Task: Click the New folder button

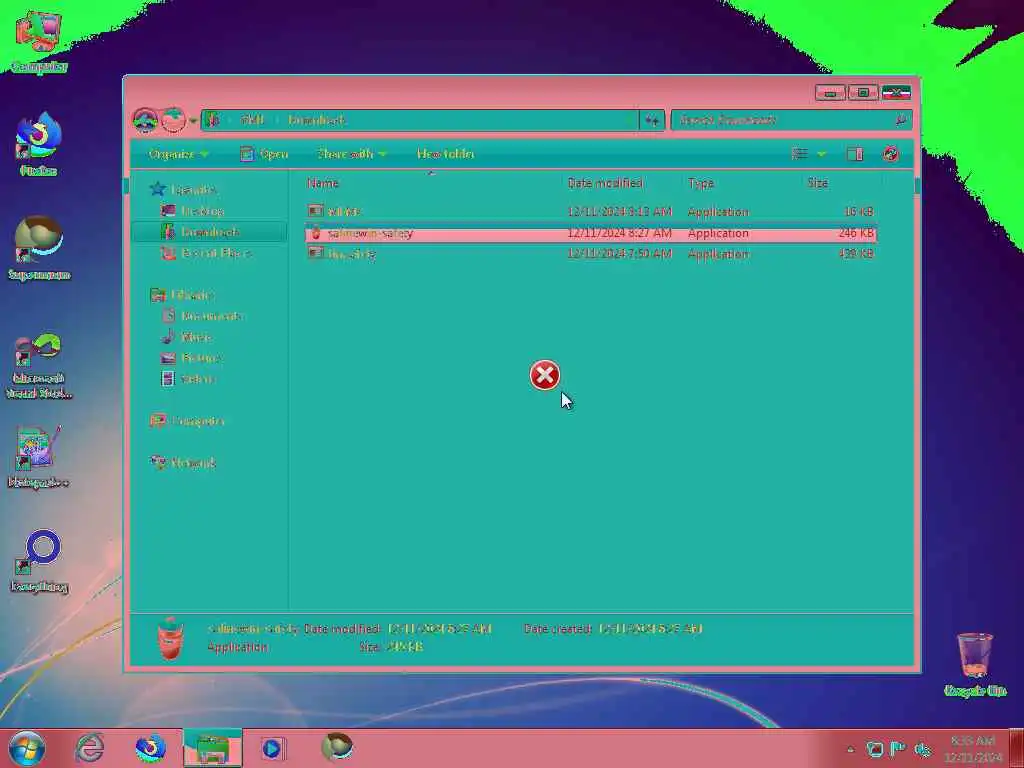Action: coord(445,154)
